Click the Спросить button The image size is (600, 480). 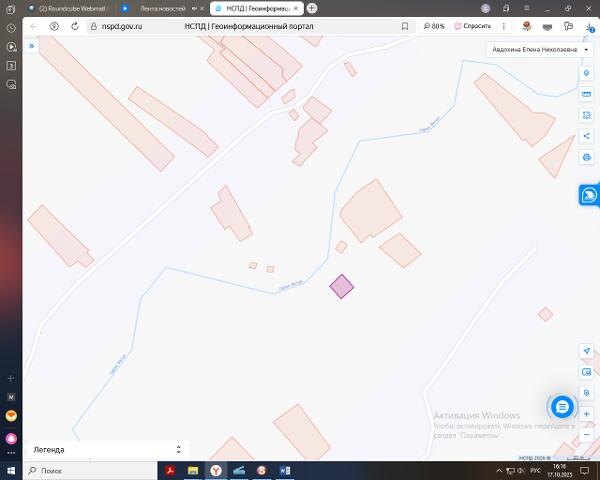point(473,26)
